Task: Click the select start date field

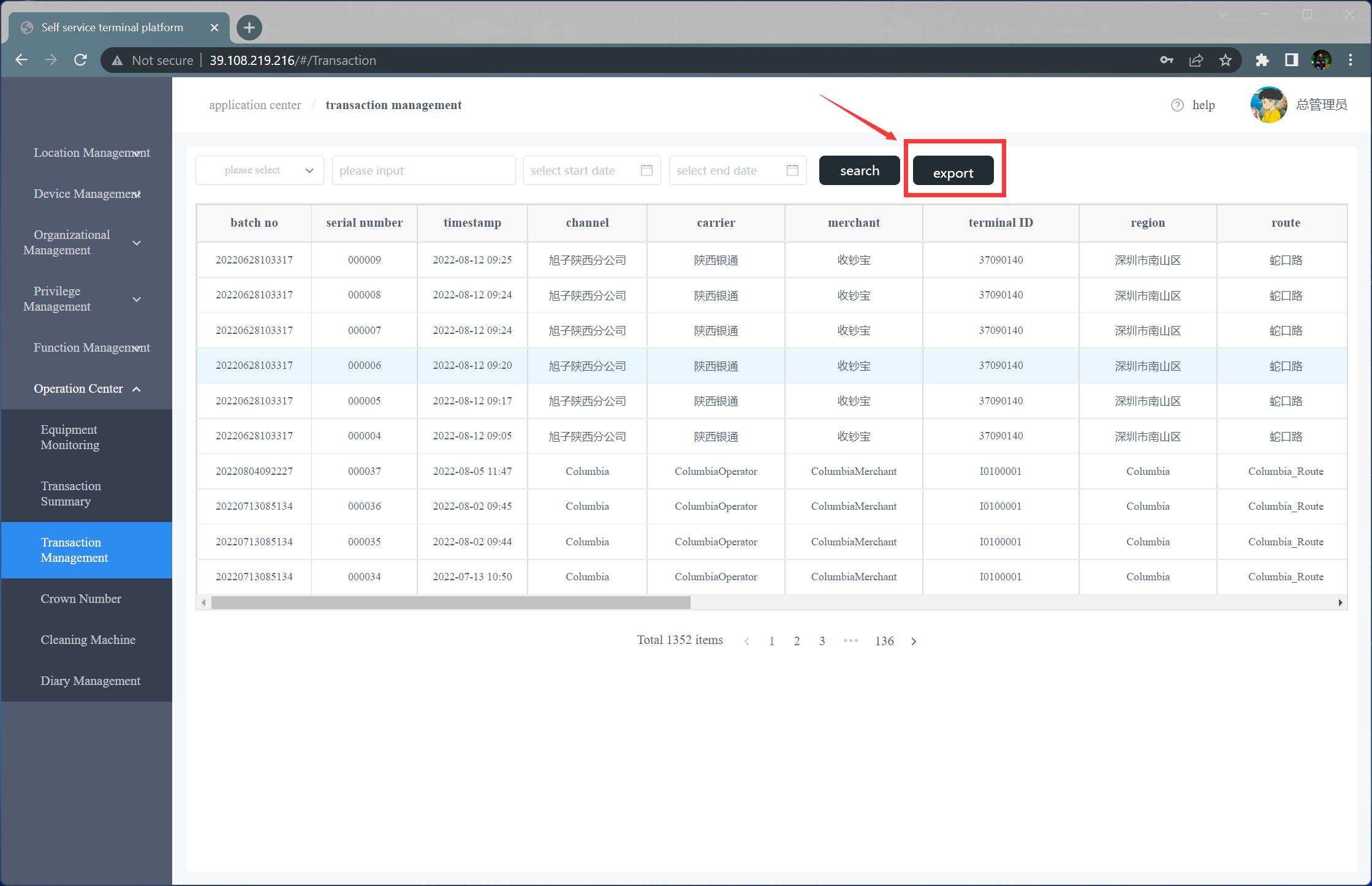Action: 592,171
